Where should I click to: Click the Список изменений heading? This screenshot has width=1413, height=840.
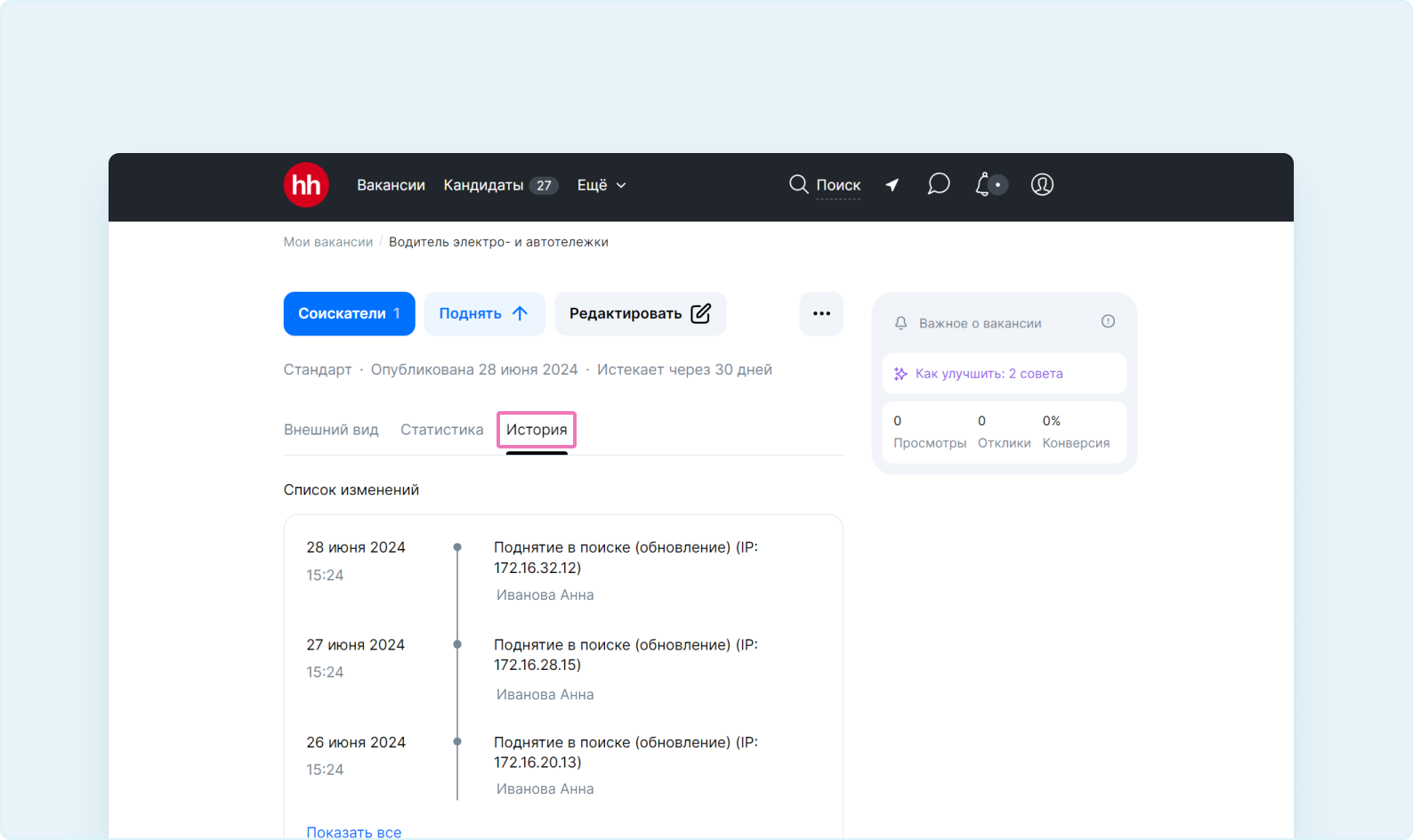tap(351, 490)
